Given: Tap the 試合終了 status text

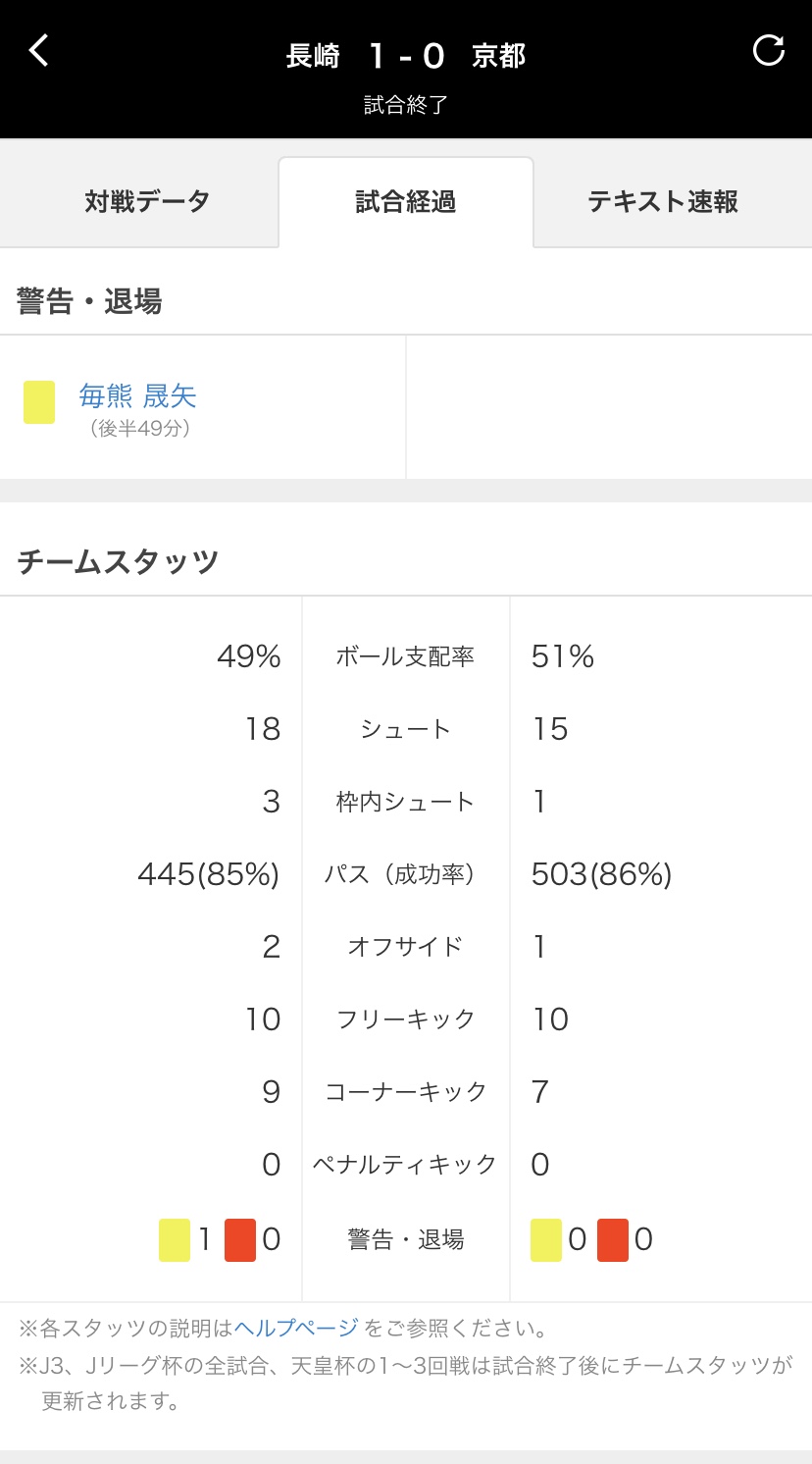Looking at the screenshot, I should 406,105.
